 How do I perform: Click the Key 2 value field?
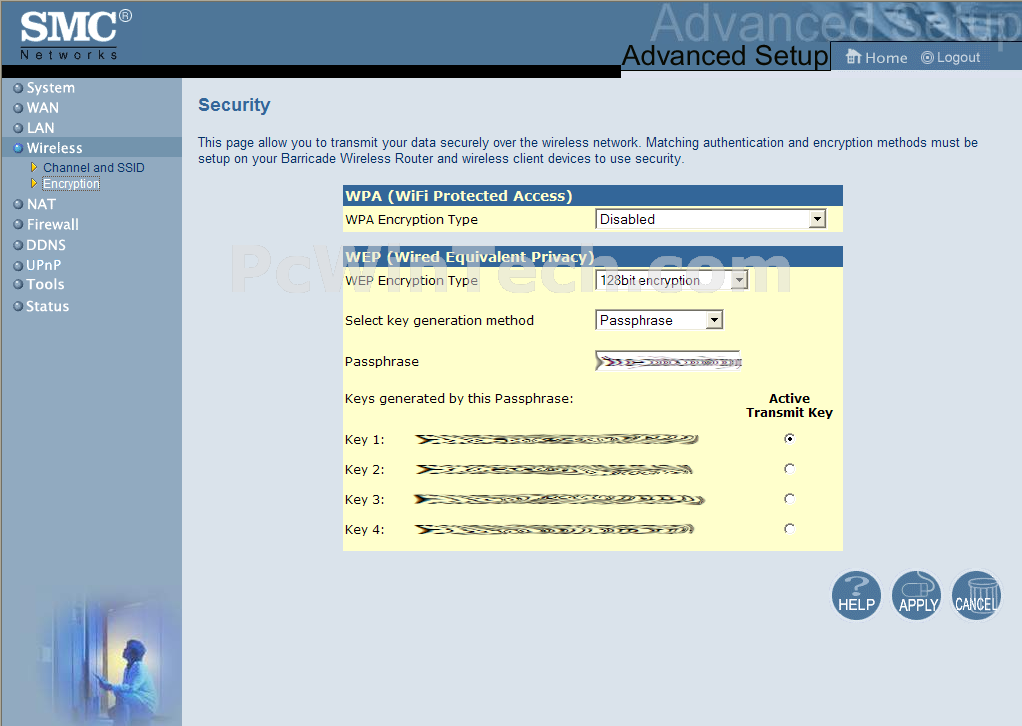(554, 469)
